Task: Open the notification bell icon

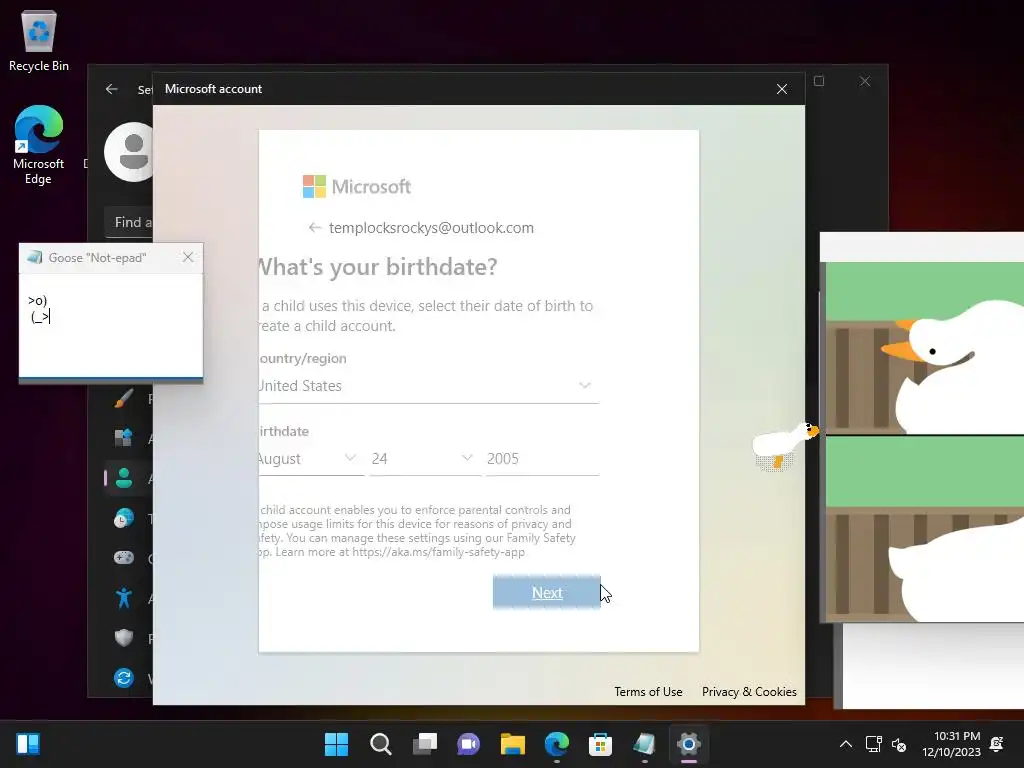Action: [997, 744]
